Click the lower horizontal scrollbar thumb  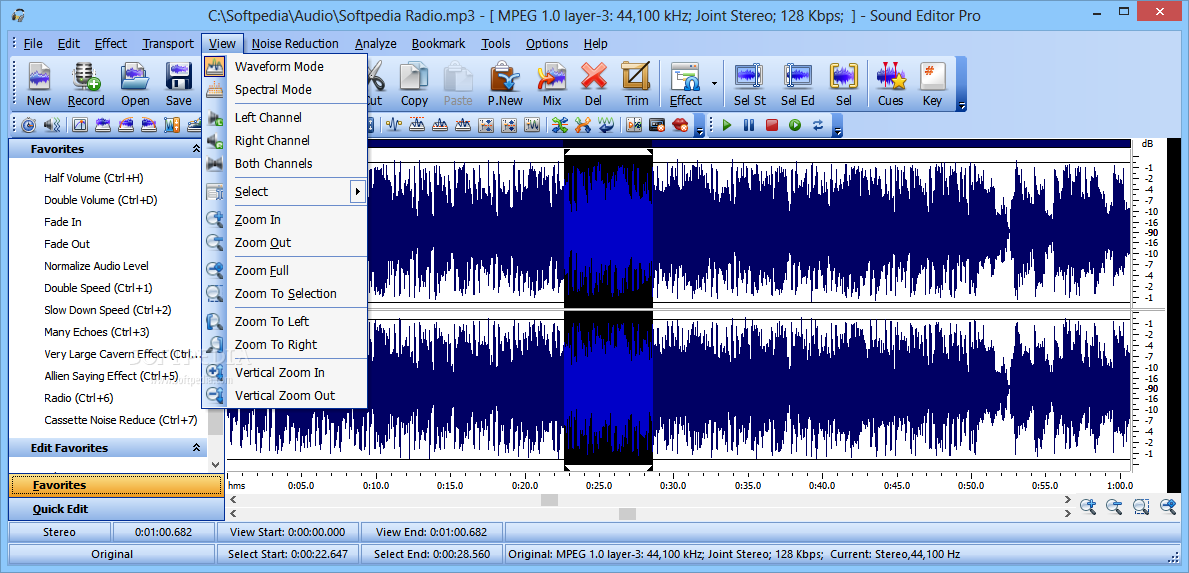coord(627,513)
